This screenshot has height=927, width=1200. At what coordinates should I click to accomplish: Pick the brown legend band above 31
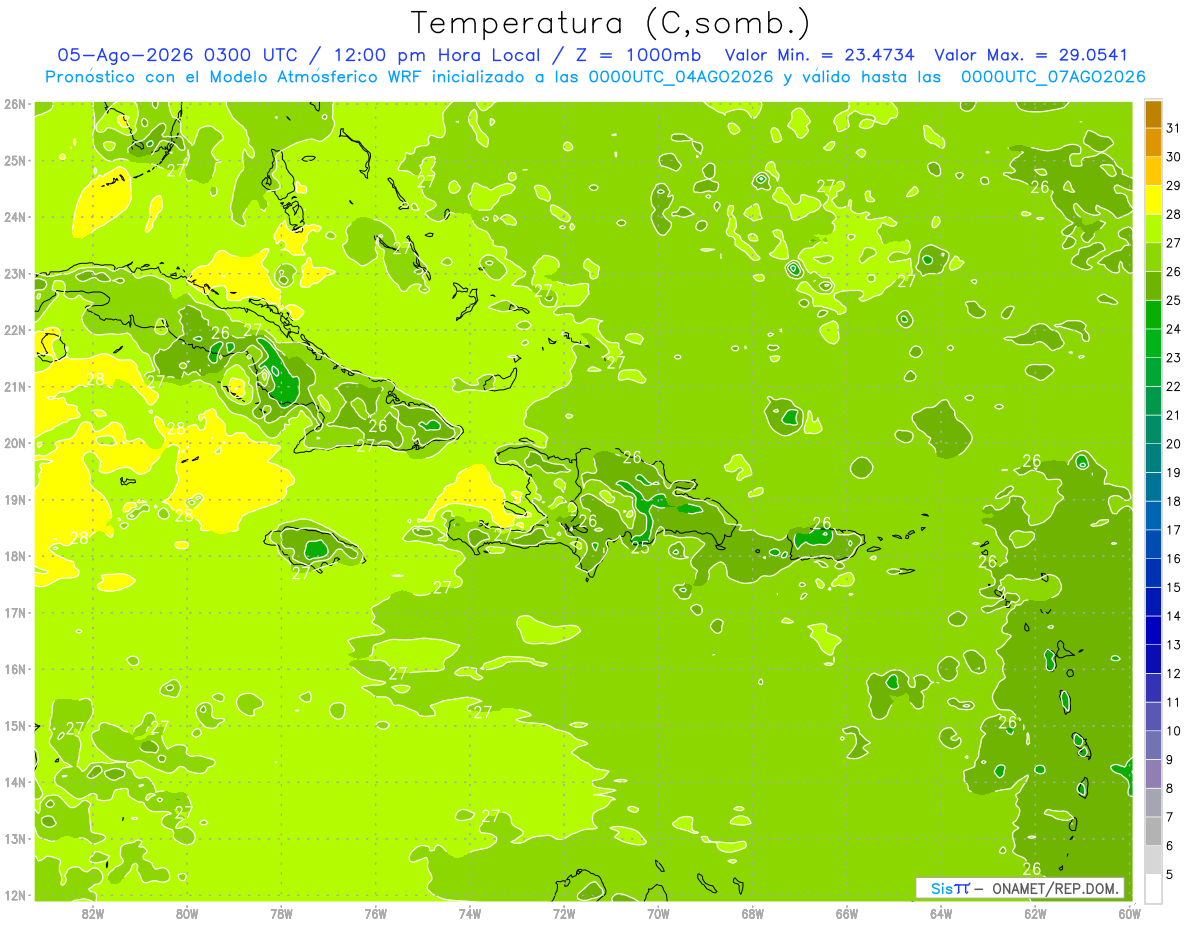pyautogui.click(x=1153, y=114)
